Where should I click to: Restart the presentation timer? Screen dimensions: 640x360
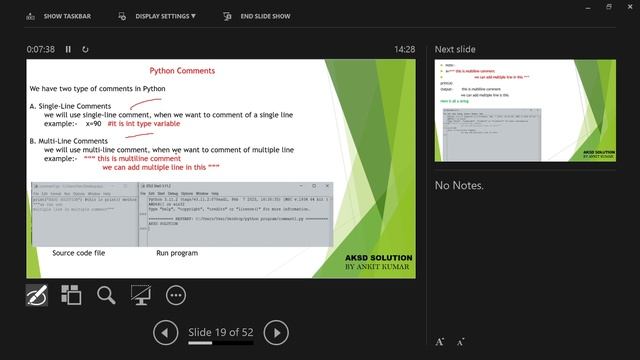point(85,49)
